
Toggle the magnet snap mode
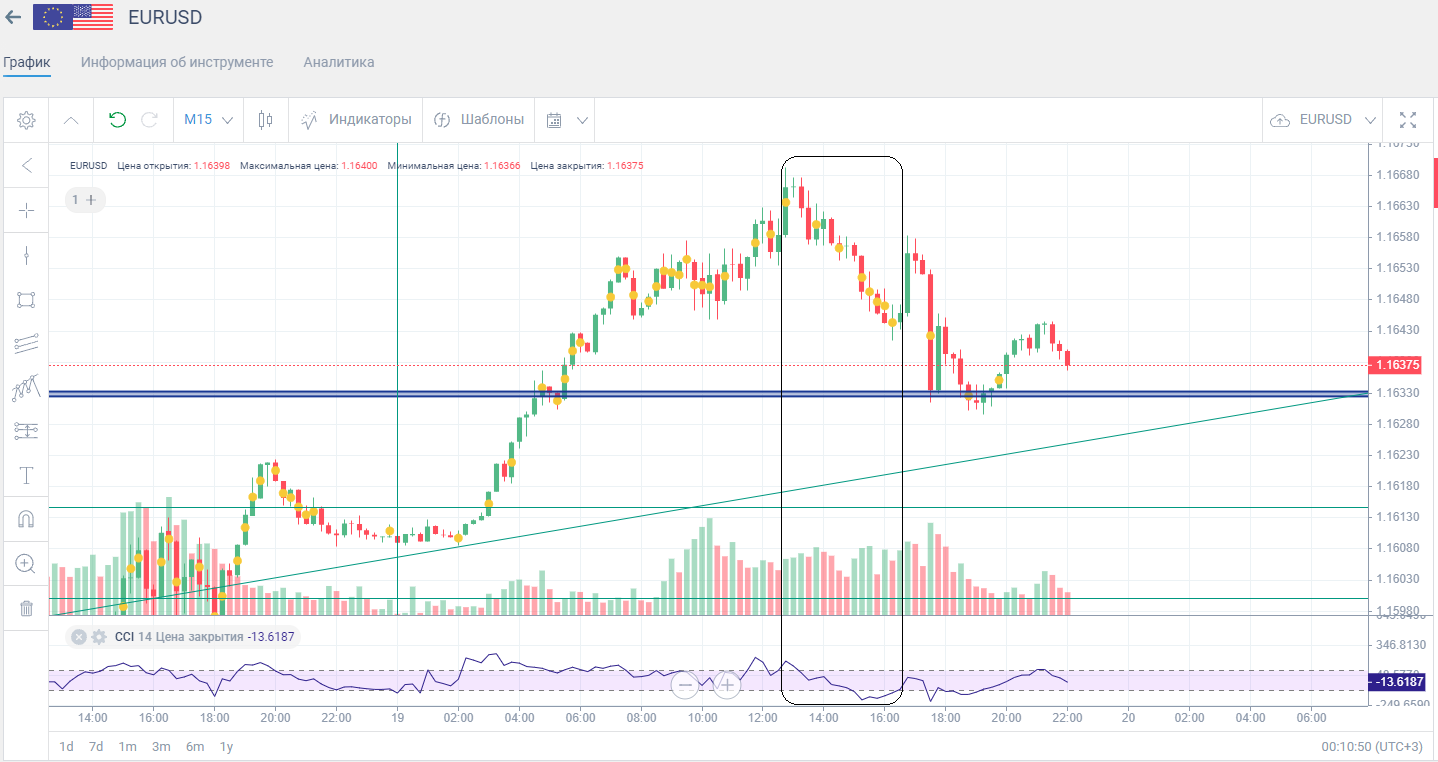[27, 519]
